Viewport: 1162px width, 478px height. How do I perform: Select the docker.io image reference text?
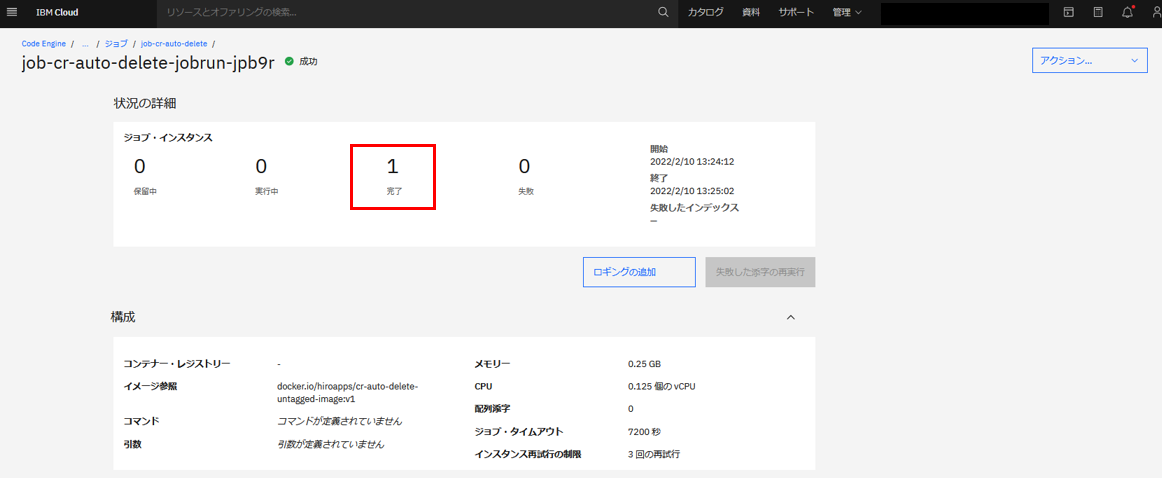[x=348, y=392]
